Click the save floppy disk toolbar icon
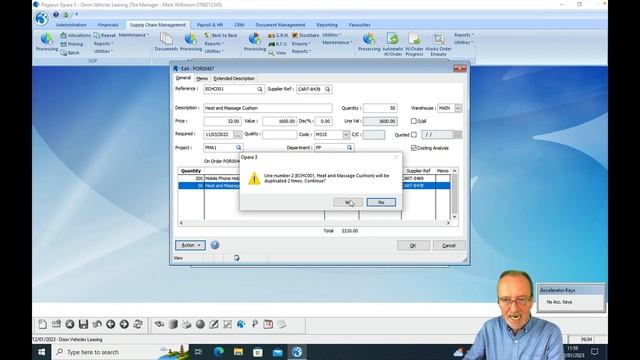The image size is (640, 360). coord(83,324)
